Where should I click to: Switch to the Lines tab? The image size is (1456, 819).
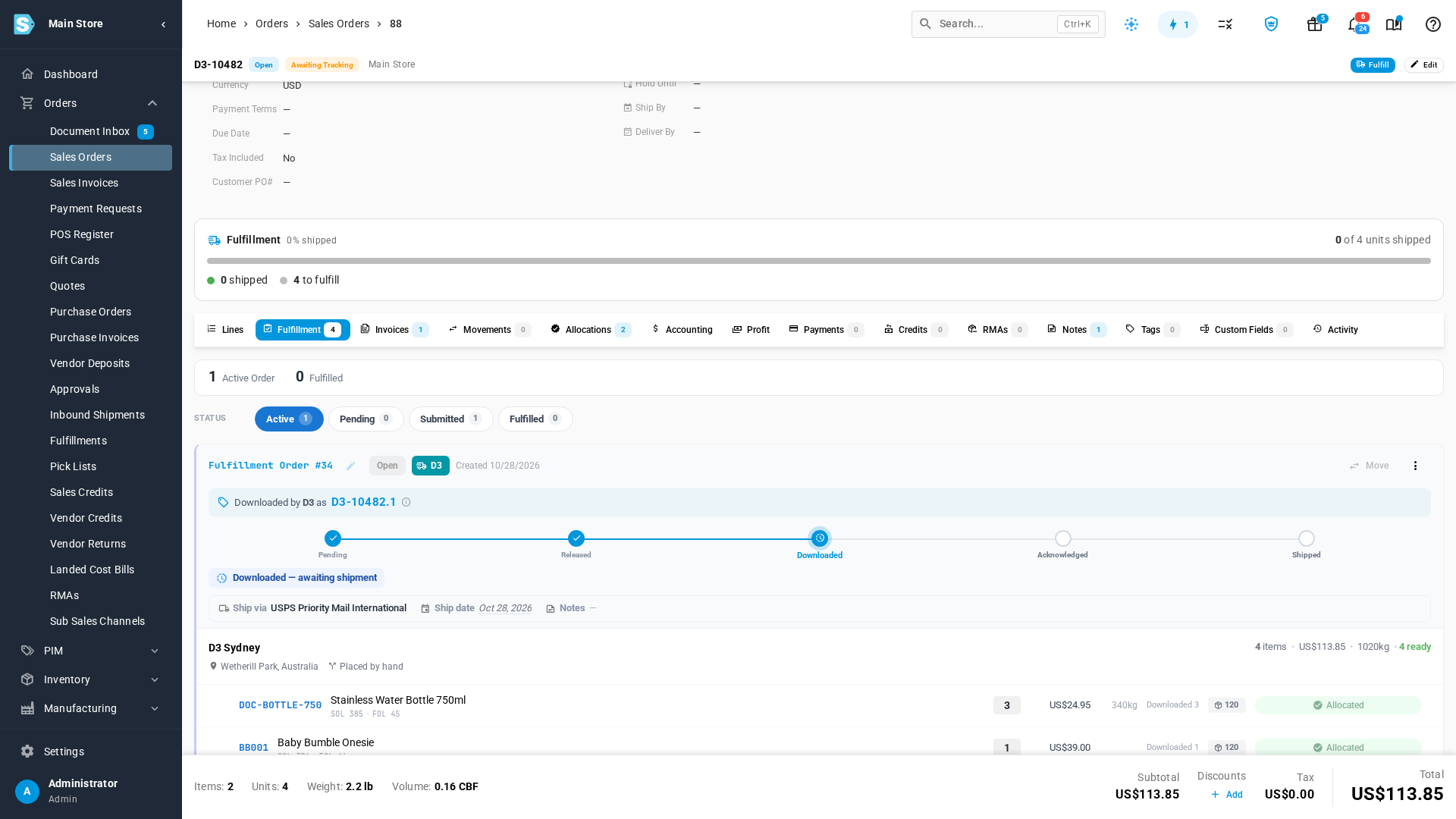tap(225, 330)
